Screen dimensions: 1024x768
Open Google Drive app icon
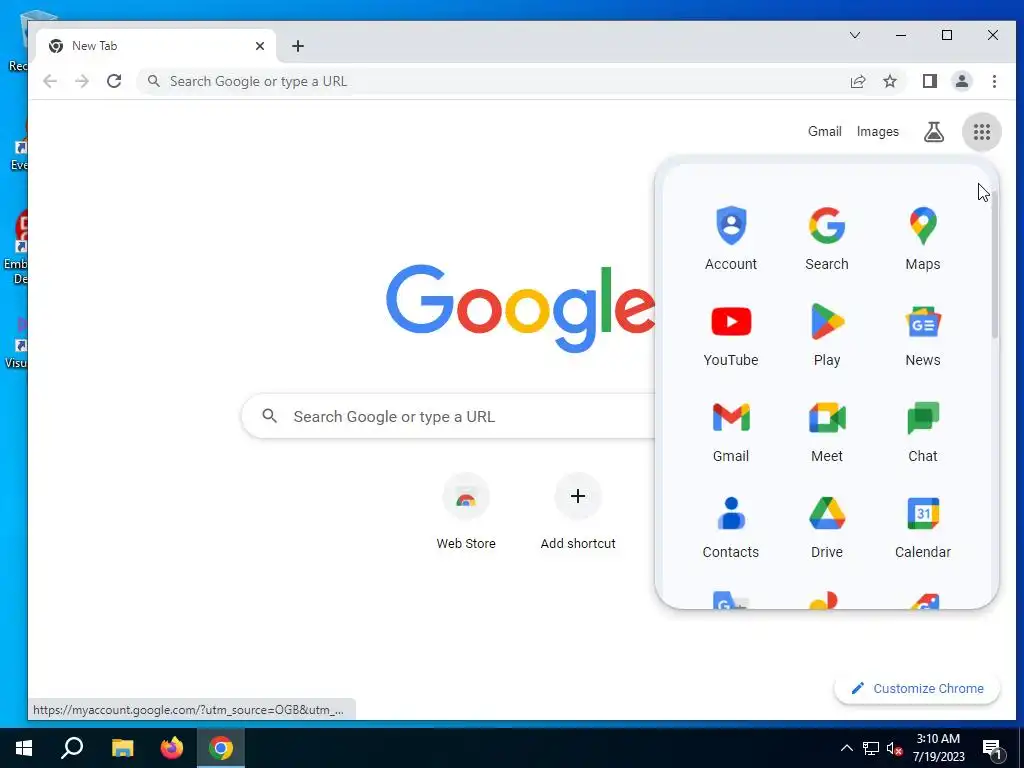tap(827, 526)
